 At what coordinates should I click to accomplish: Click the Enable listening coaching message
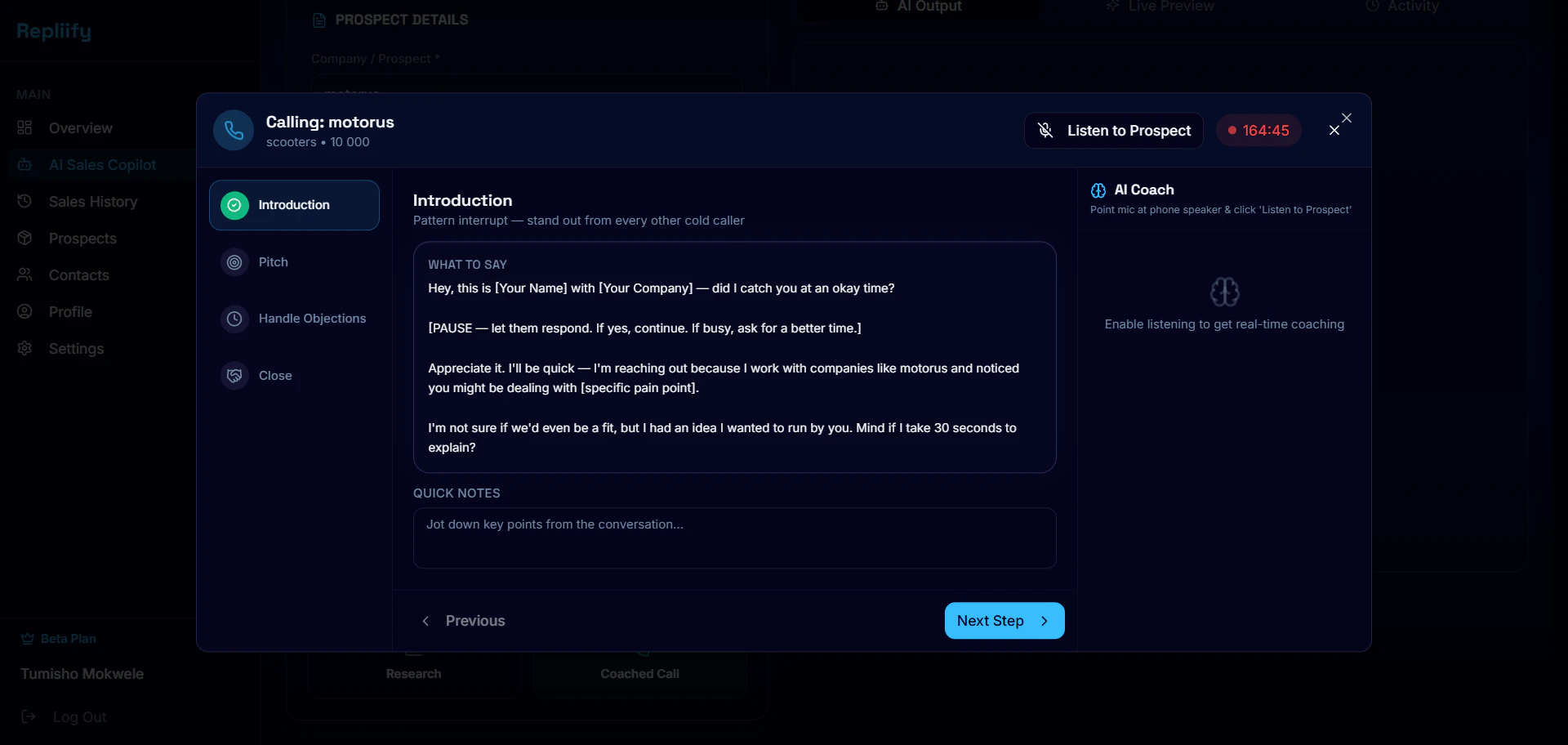pyautogui.click(x=1224, y=324)
